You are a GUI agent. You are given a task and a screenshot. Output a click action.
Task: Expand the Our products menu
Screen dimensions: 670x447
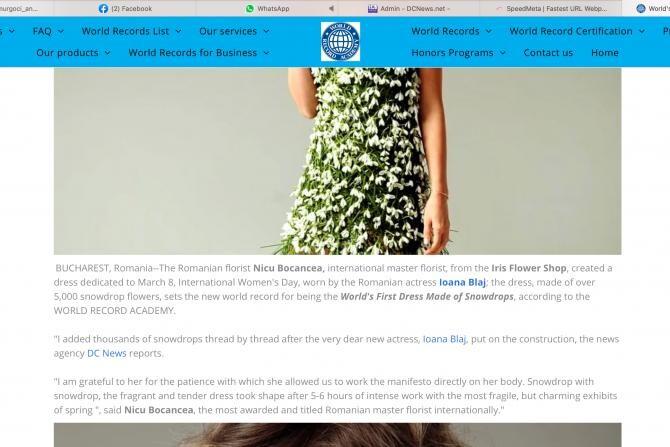73,52
